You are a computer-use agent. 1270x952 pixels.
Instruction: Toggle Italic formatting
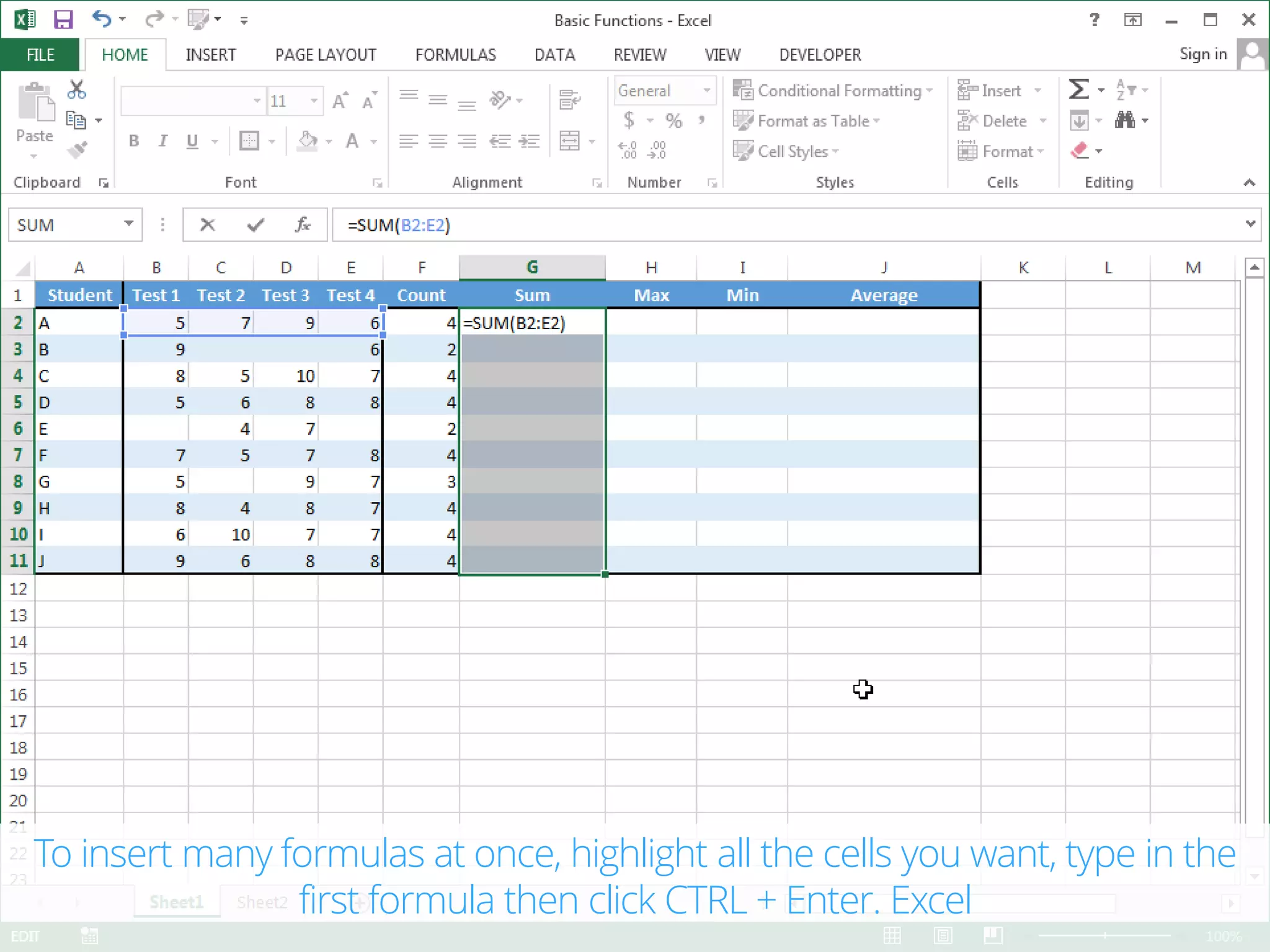tap(163, 141)
